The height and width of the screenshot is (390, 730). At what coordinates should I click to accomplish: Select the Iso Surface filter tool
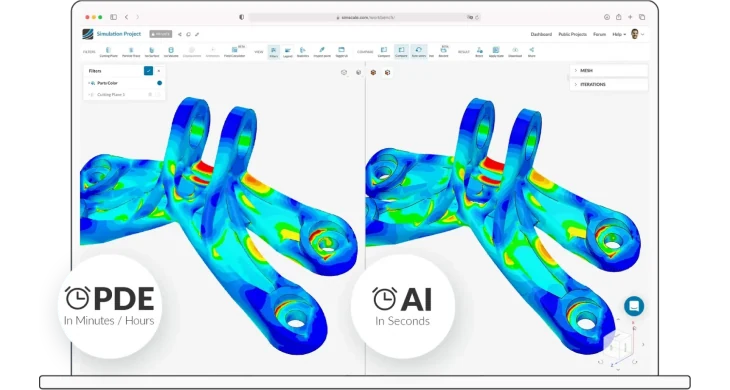(x=151, y=52)
